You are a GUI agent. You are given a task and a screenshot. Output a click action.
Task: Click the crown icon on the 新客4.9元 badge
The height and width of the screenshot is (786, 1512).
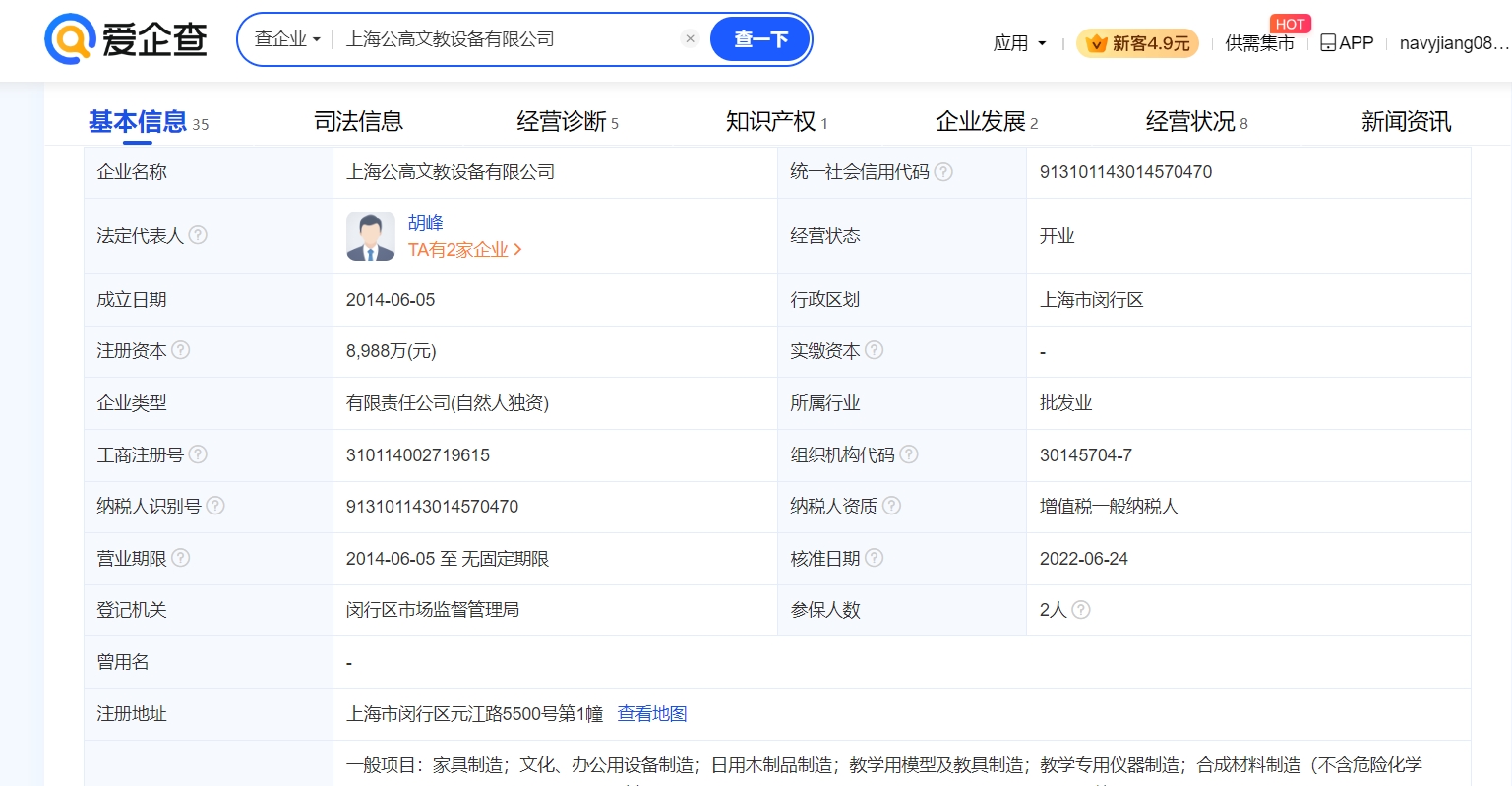point(1096,43)
